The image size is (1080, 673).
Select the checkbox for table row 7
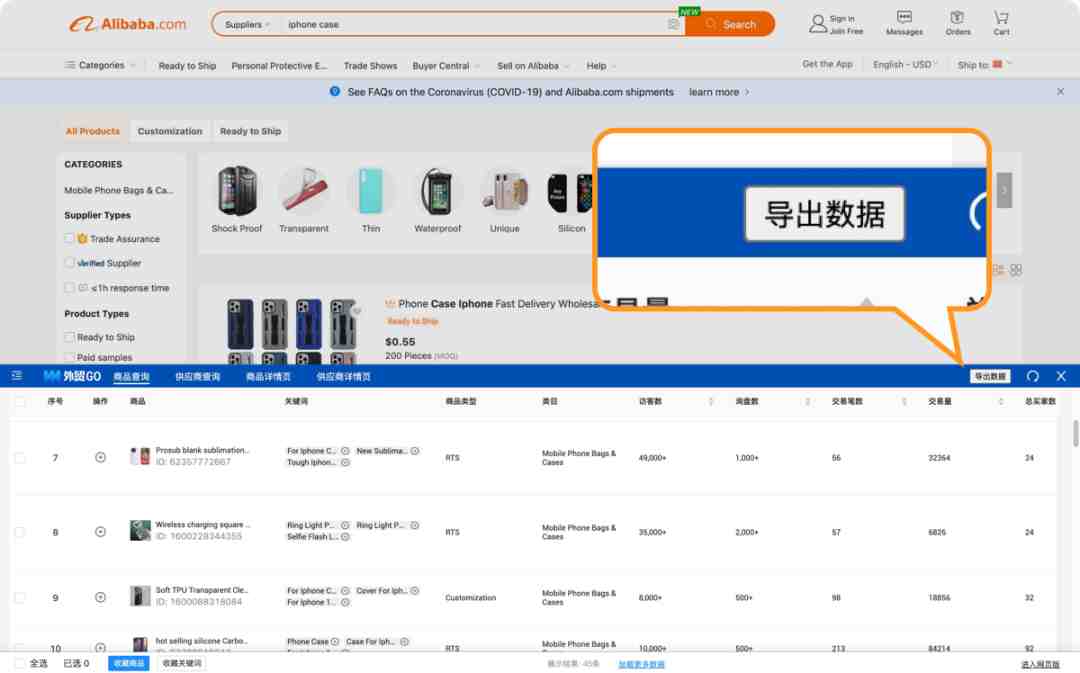[x=19, y=457]
